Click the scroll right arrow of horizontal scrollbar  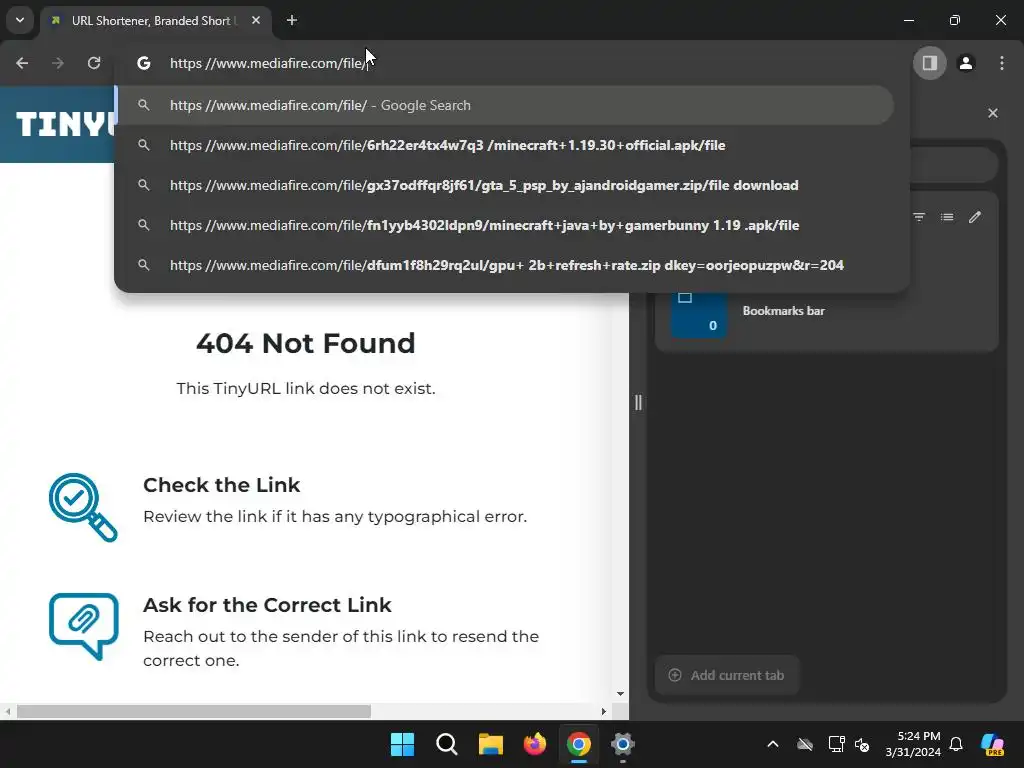coord(603,711)
